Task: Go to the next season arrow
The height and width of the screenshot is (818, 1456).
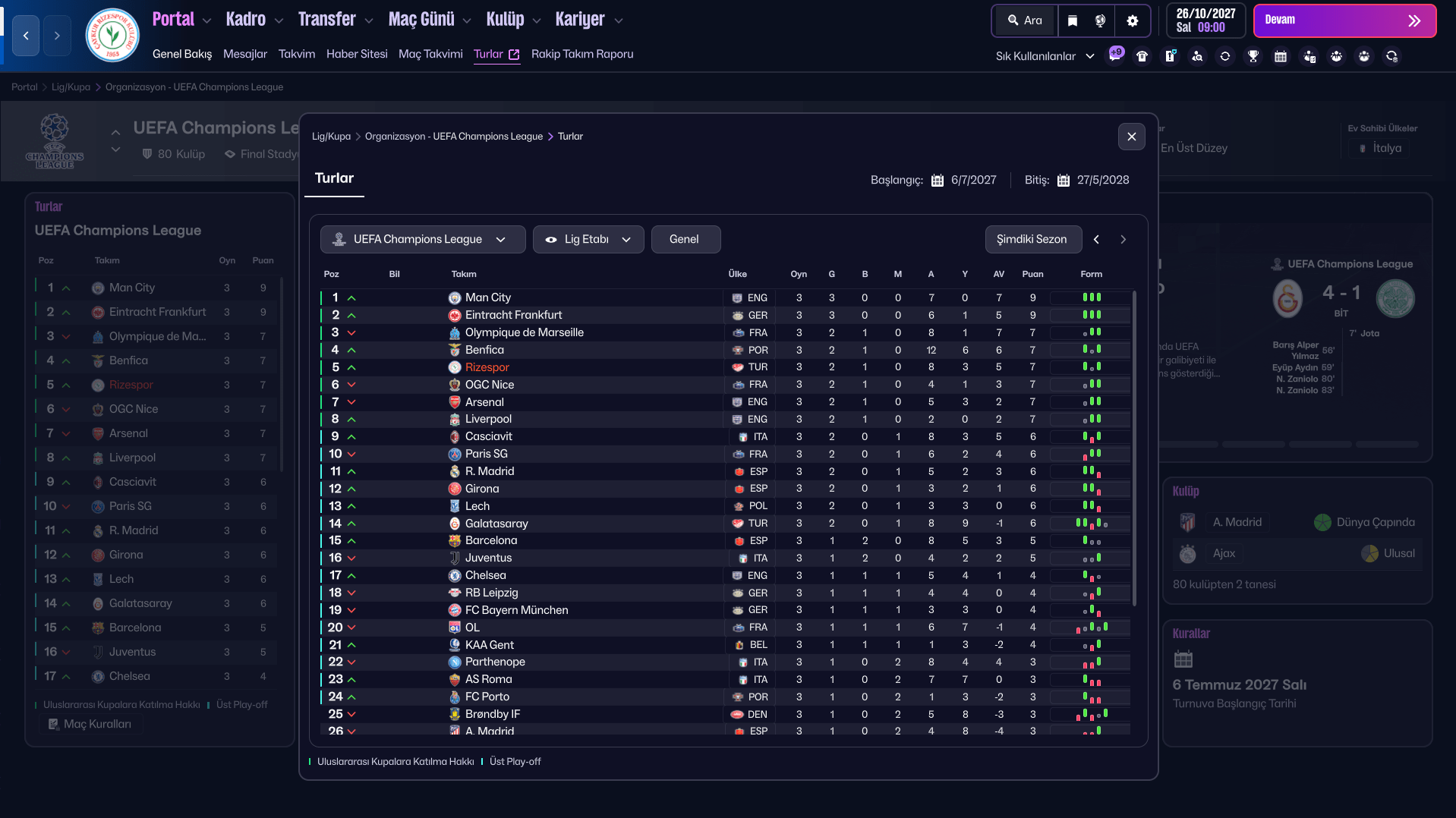Action: click(x=1123, y=239)
